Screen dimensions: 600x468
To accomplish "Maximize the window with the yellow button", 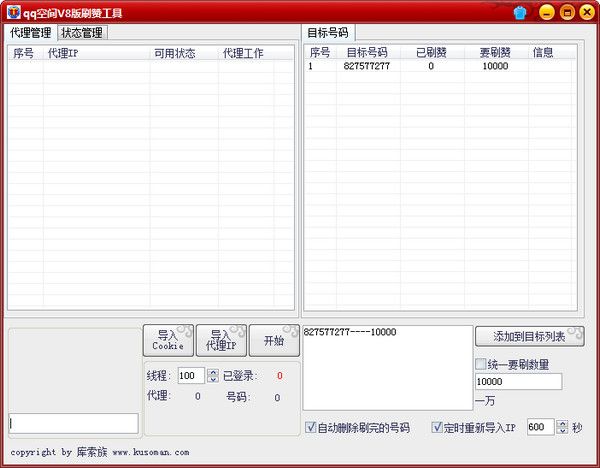I will coord(567,12).
